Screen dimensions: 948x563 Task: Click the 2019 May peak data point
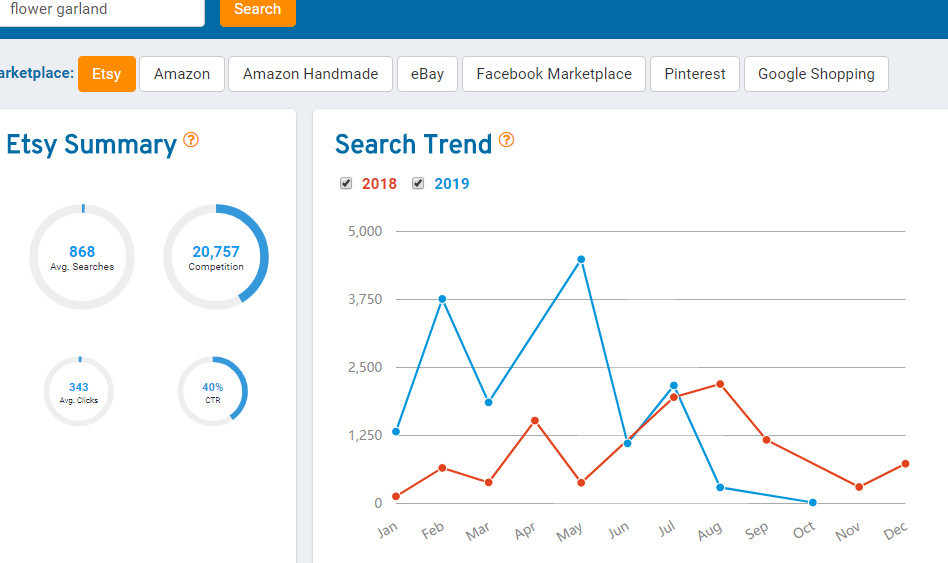pyautogui.click(x=581, y=259)
